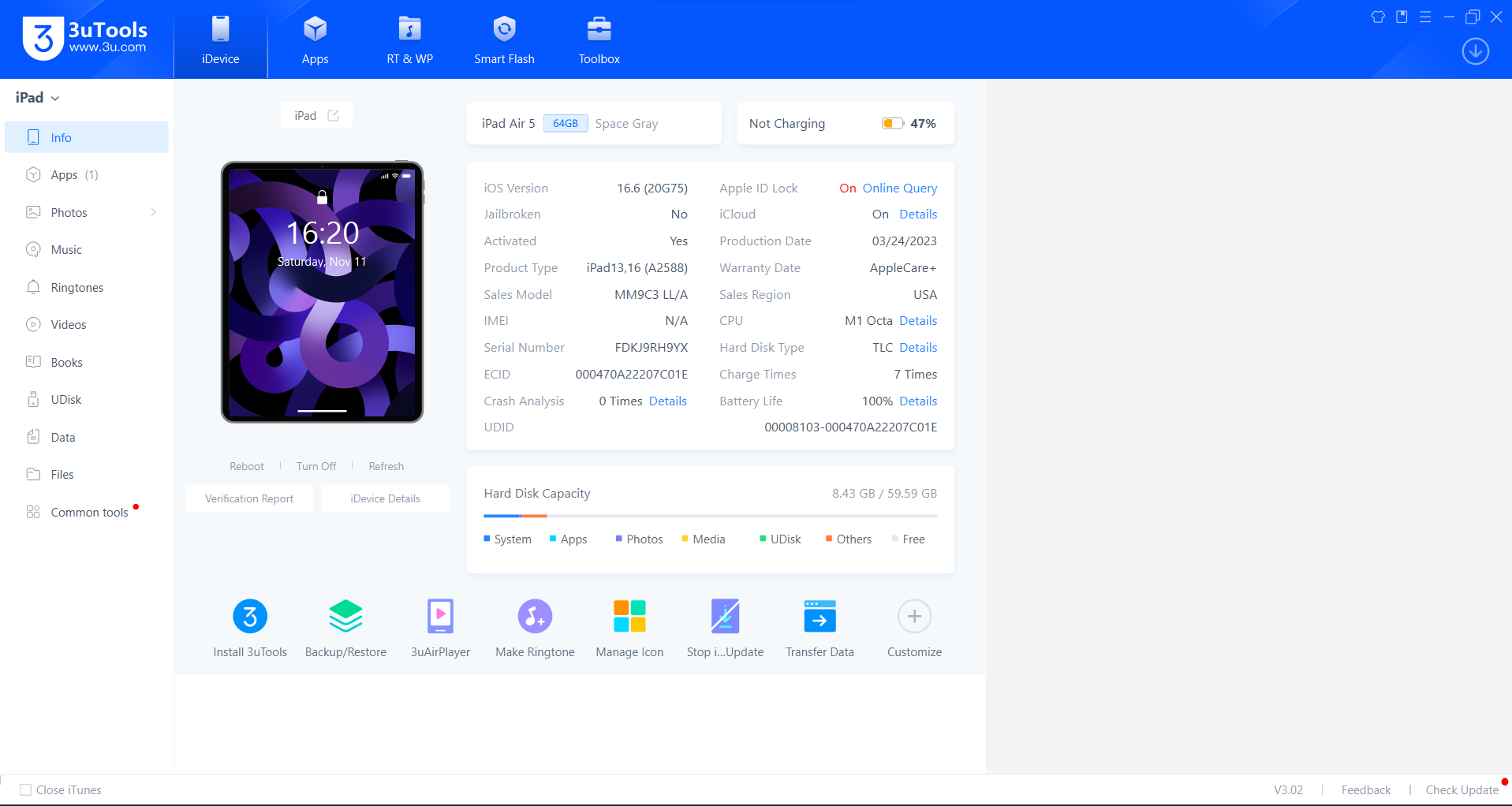Viewport: 1512px width, 806px height.
Task: Expand the Photos submenu arrow
Action: [154, 212]
